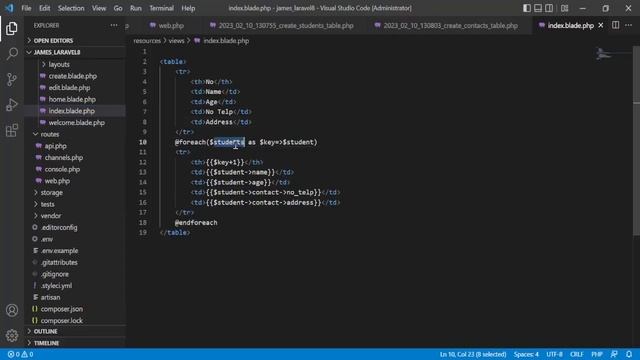Open channels.php in routes folder

click(x=64, y=158)
